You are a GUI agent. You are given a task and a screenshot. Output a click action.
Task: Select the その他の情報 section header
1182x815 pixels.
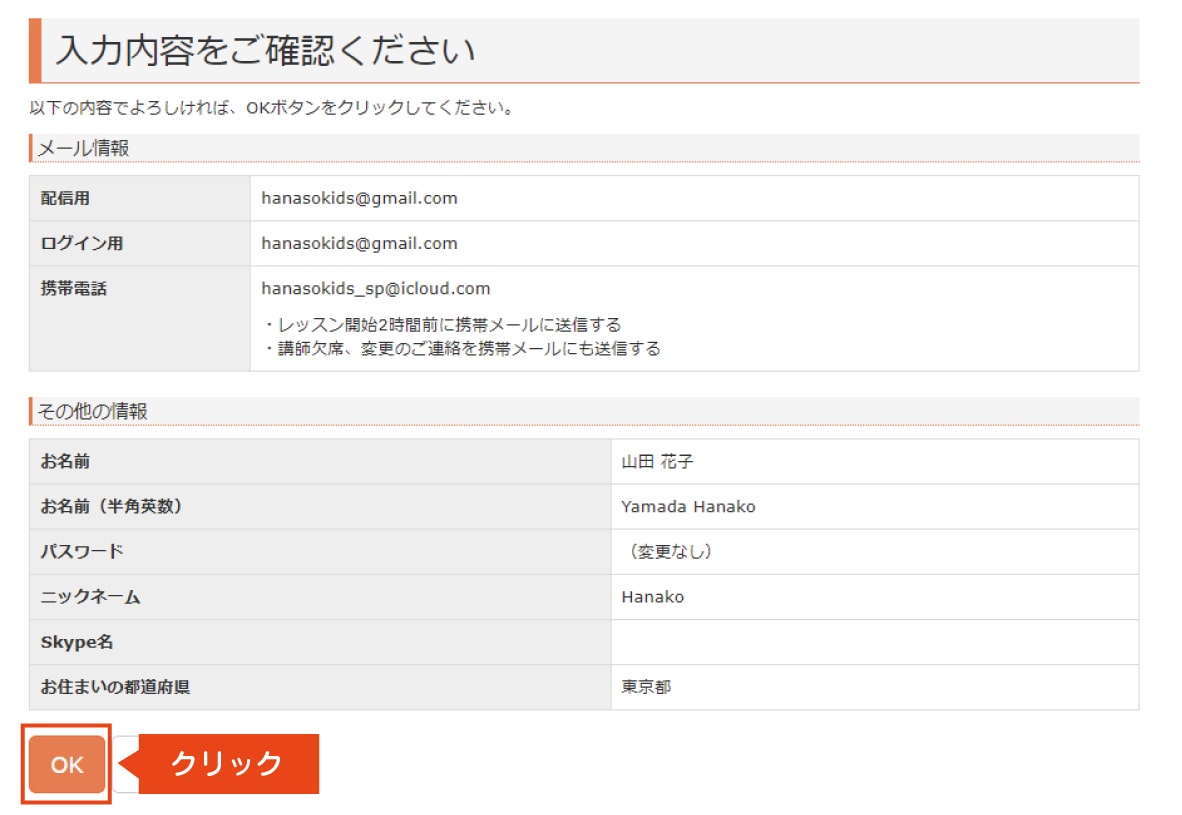pyautogui.click(x=93, y=411)
